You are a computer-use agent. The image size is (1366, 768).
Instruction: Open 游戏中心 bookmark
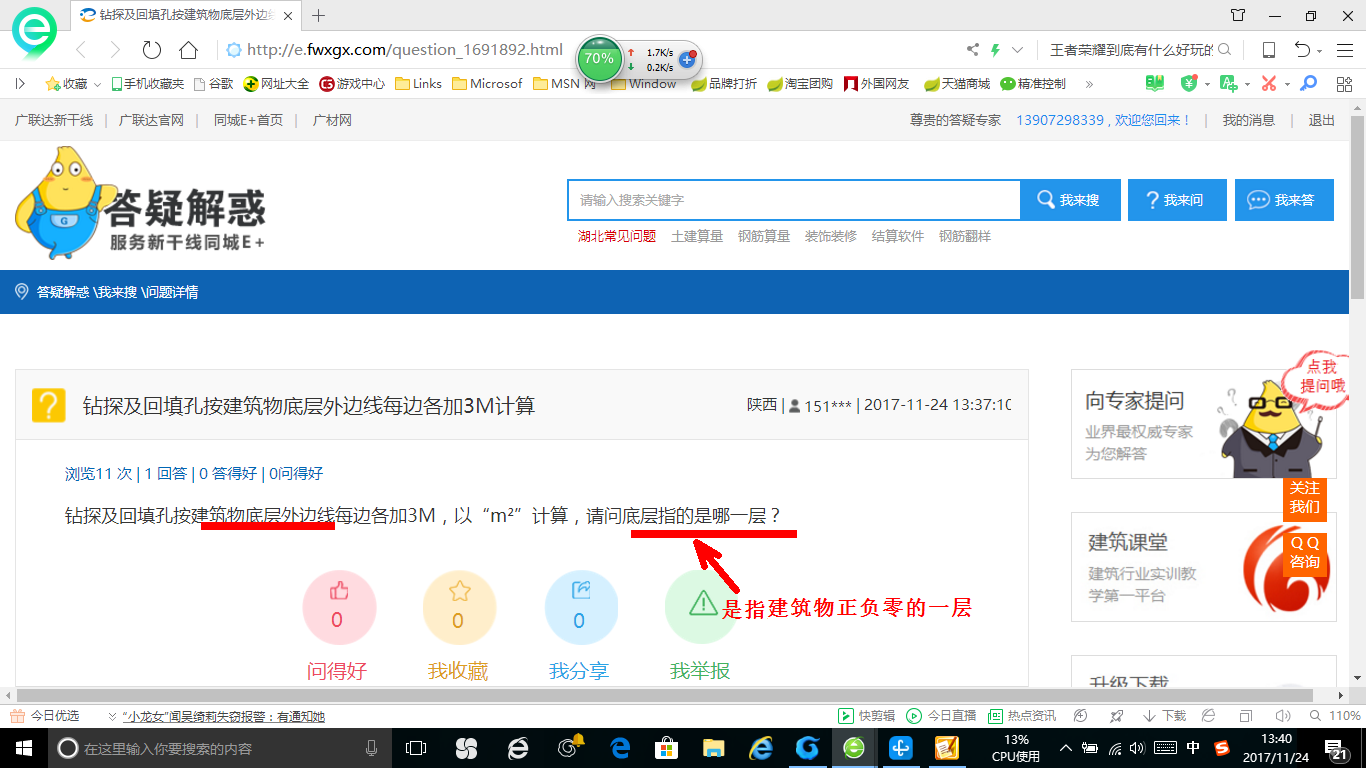(x=352, y=84)
